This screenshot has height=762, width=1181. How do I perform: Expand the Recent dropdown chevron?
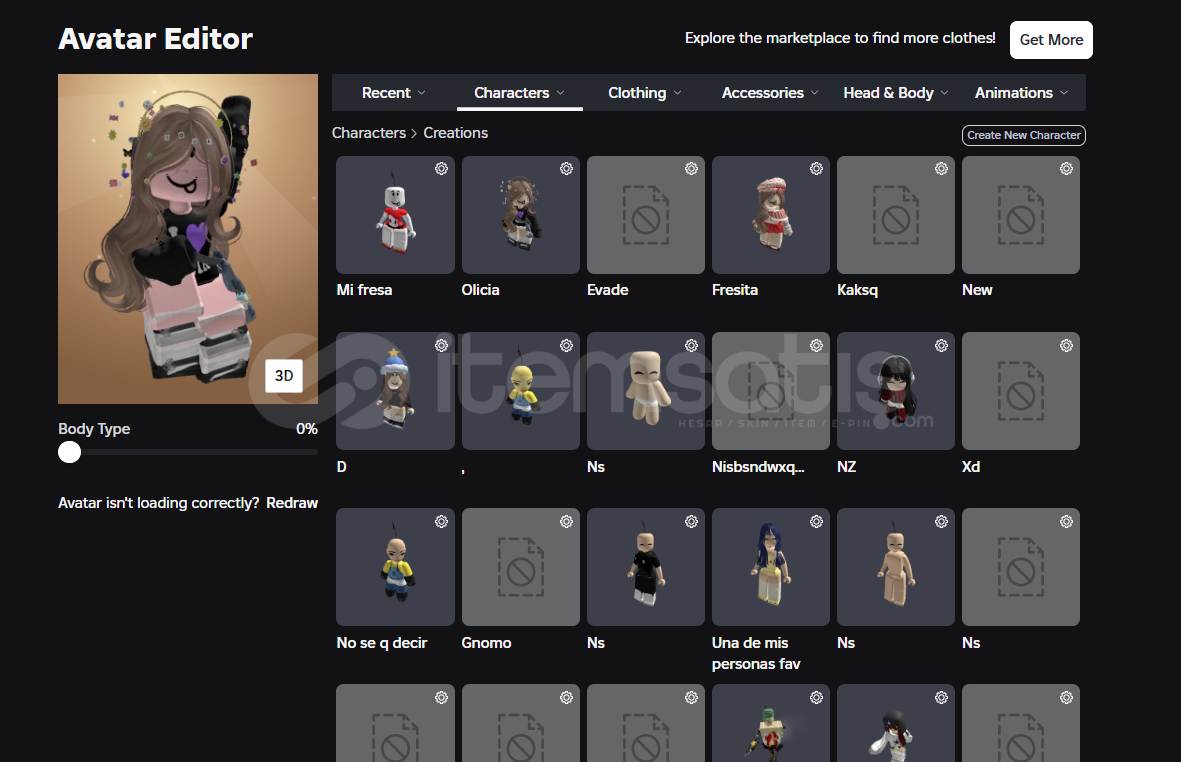click(422, 93)
